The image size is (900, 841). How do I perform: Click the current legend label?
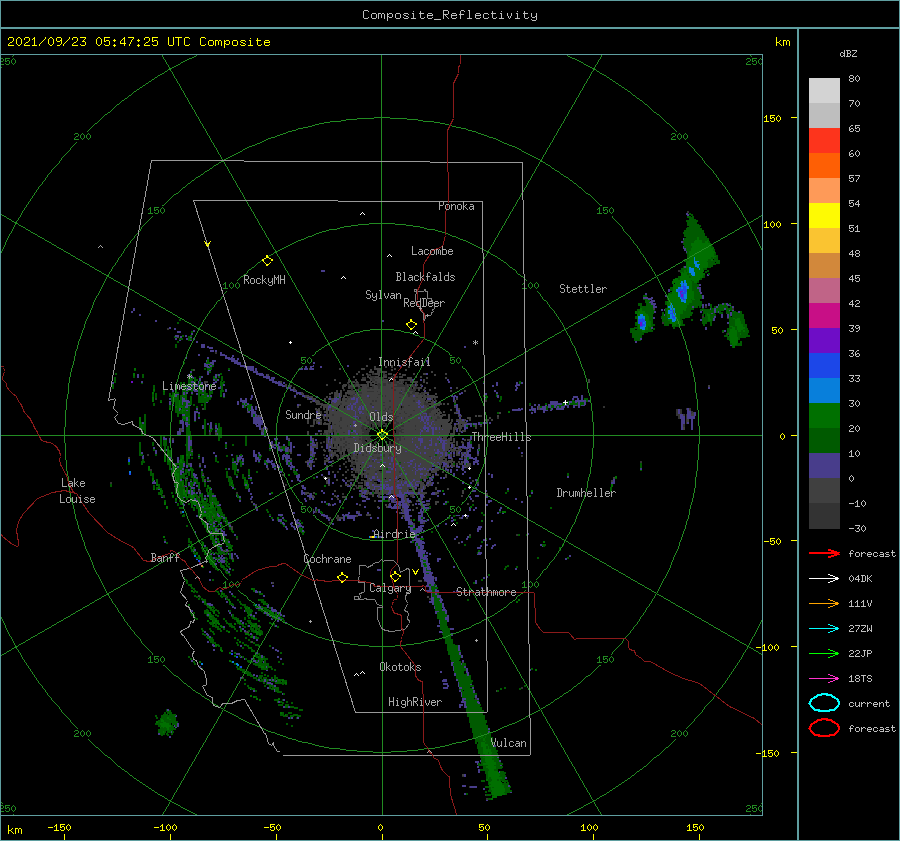point(869,703)
